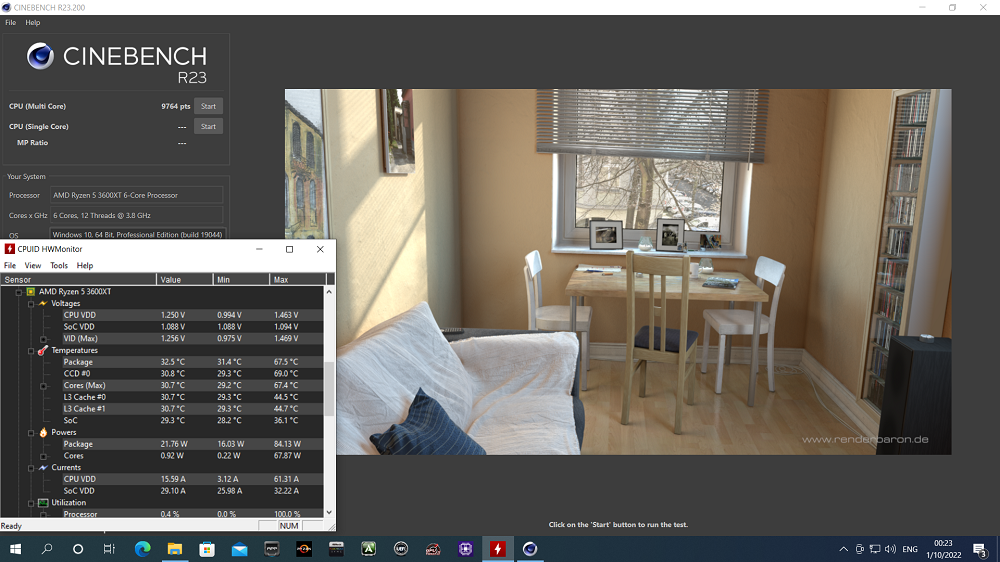Image resolution: width=1000 pixels, height=562 pixels.
Task: Open the green letter A taskbar app
Action: click(369, 549)
